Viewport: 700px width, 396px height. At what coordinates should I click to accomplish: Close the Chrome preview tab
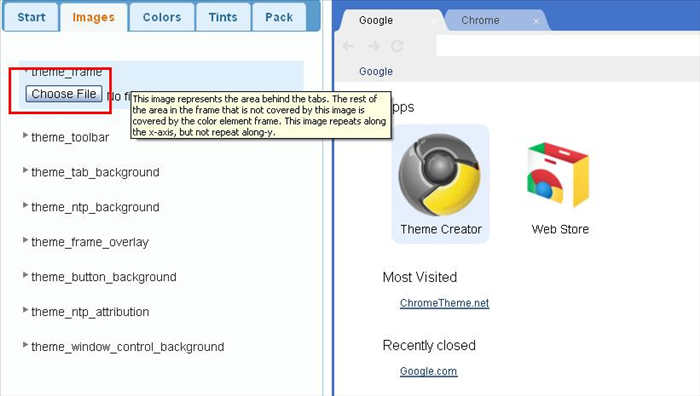click(x=536, y=21)
